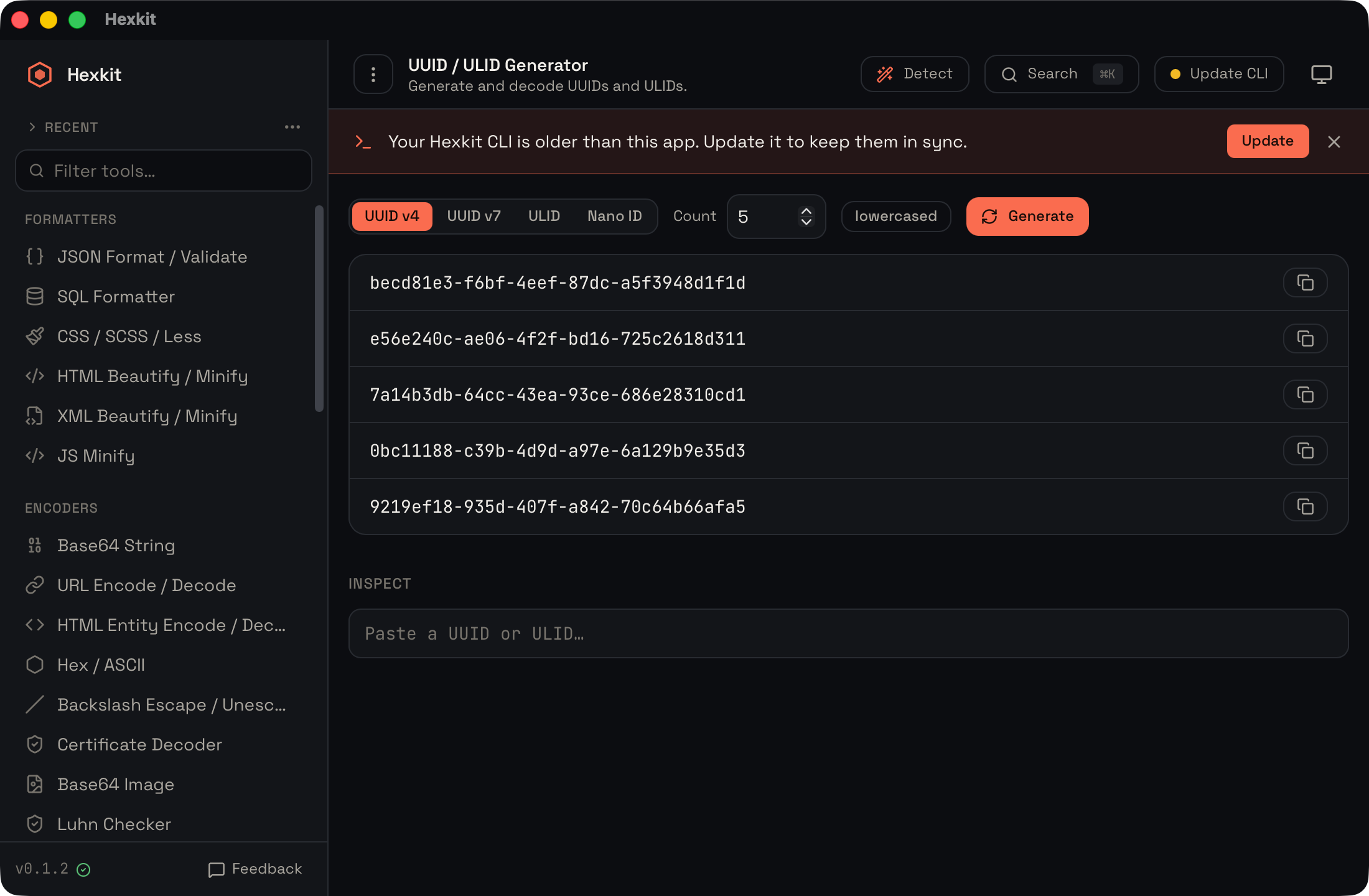
Task: Click the Update CLI status button
Action: coord(1219,74)
